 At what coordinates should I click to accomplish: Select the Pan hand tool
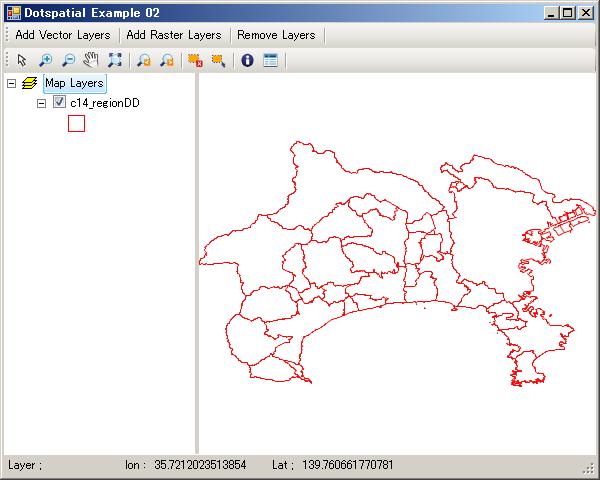(x=91, y=60)
